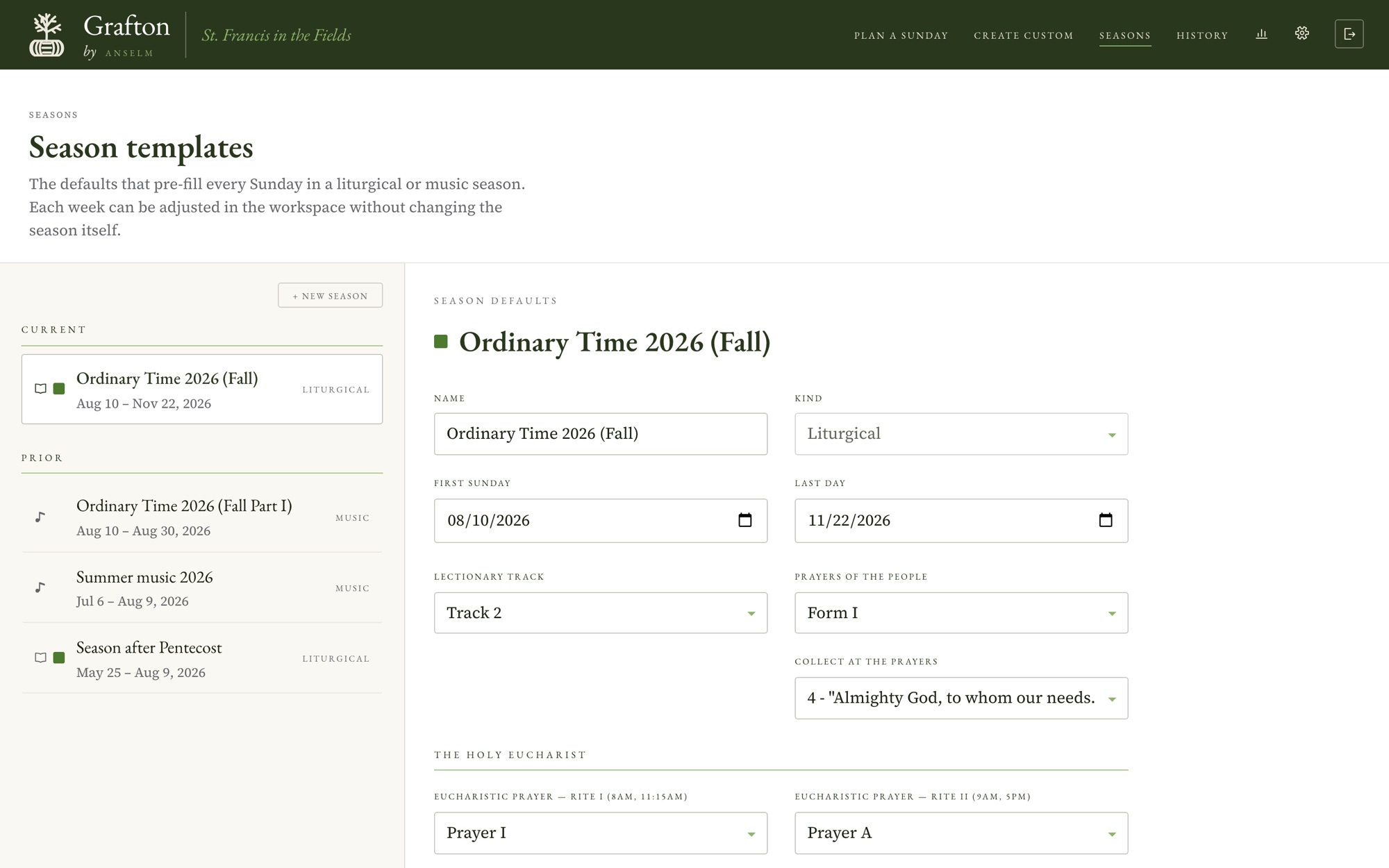
Task: Open Prayers of the People dropdown
Action: pos(961,612)
